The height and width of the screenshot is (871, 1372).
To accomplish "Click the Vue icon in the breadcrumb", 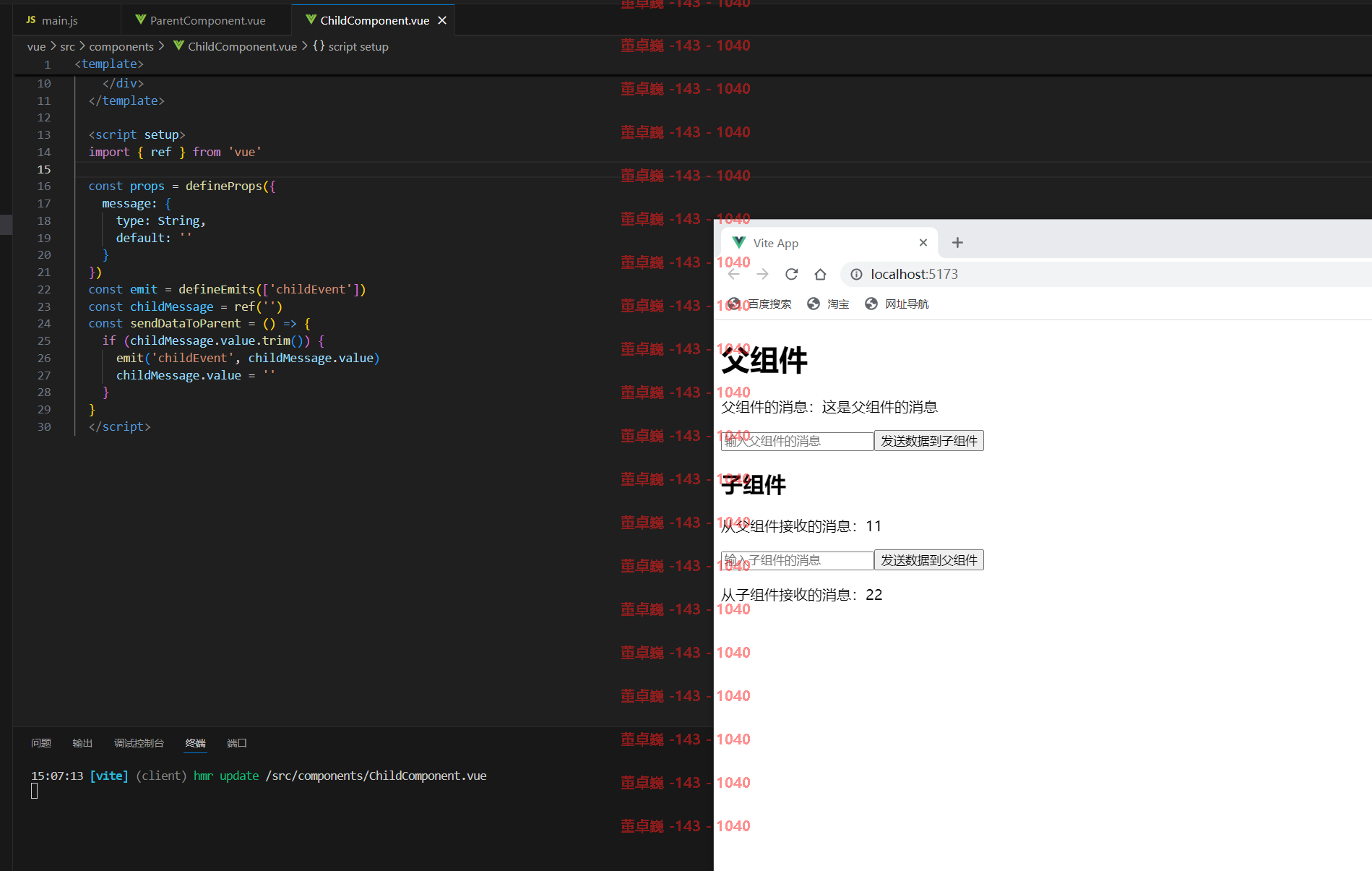I will (178, 46).
